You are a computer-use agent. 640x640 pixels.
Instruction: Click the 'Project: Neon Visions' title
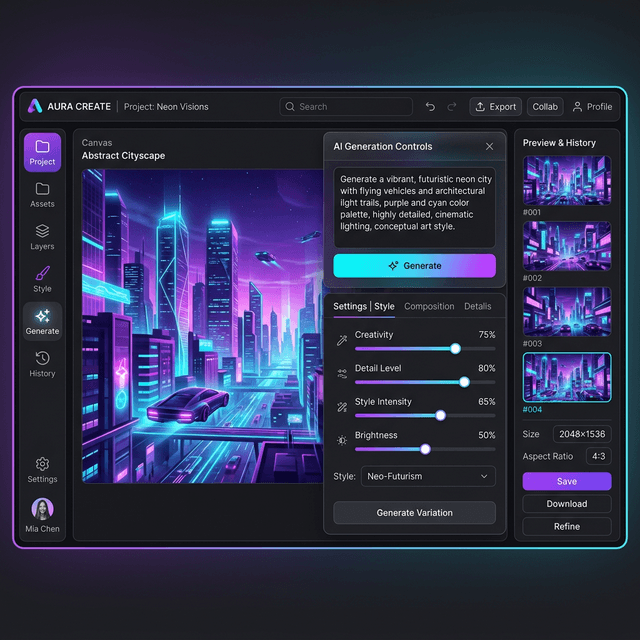pos(166,107)
